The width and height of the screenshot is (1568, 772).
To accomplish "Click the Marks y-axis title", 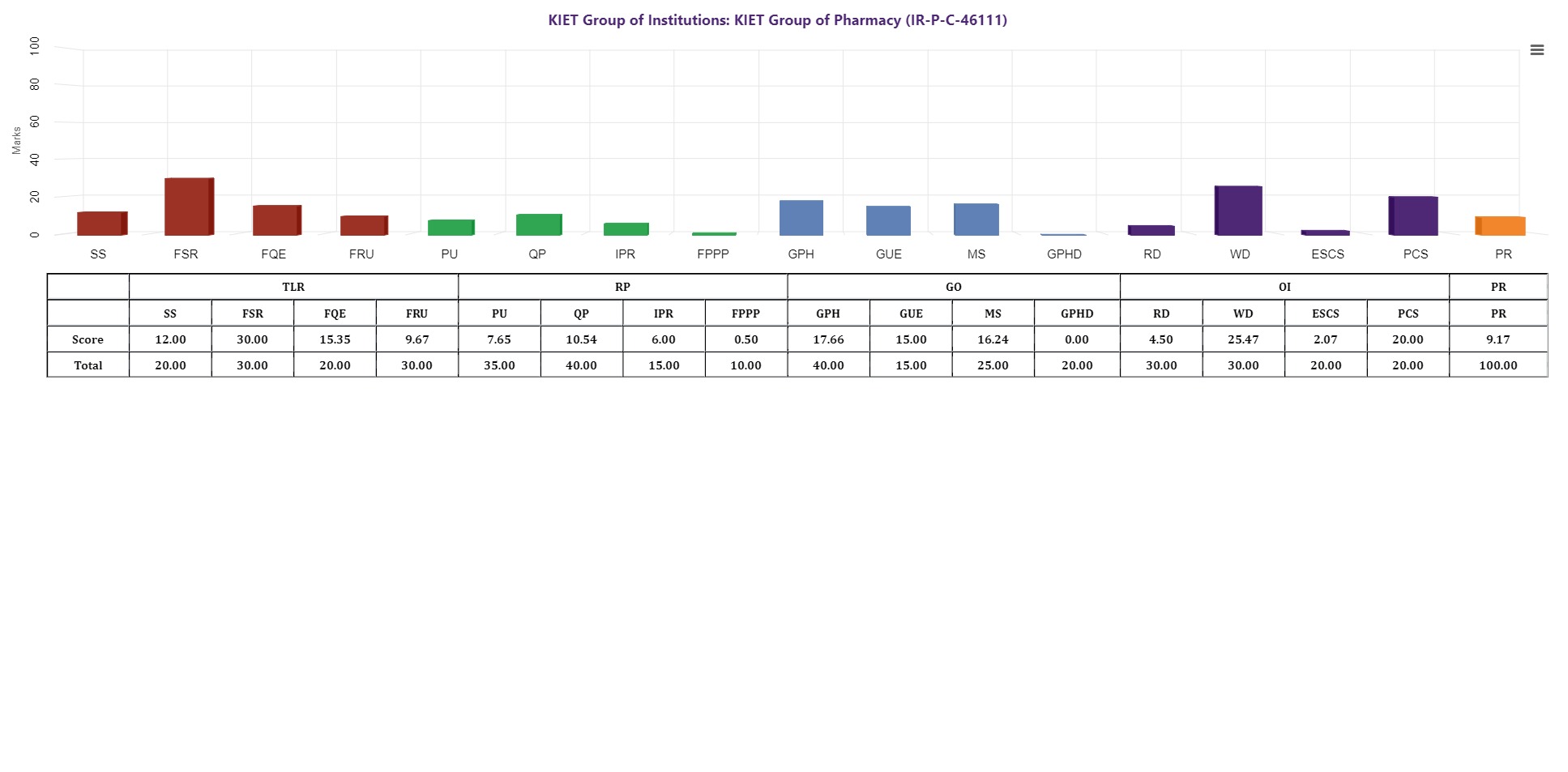I will (x=16, y=140).
